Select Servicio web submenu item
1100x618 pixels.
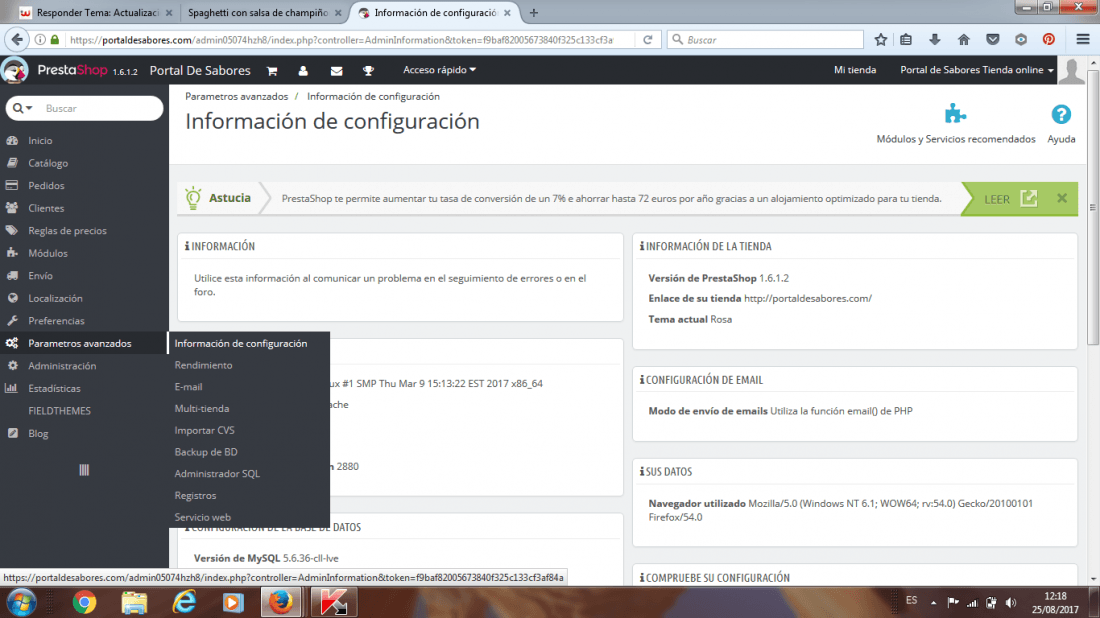coord(202,517)
